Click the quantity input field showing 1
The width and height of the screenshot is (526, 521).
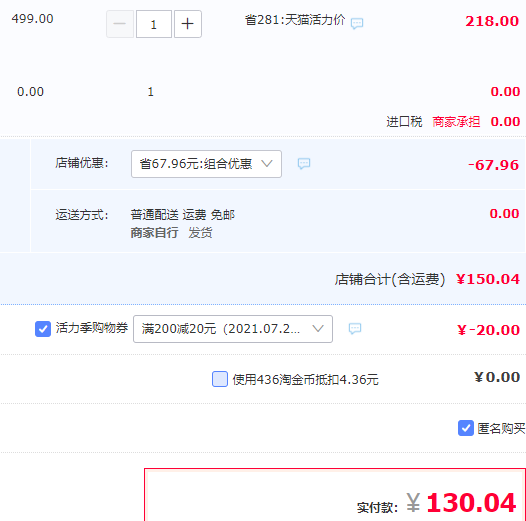154,24
